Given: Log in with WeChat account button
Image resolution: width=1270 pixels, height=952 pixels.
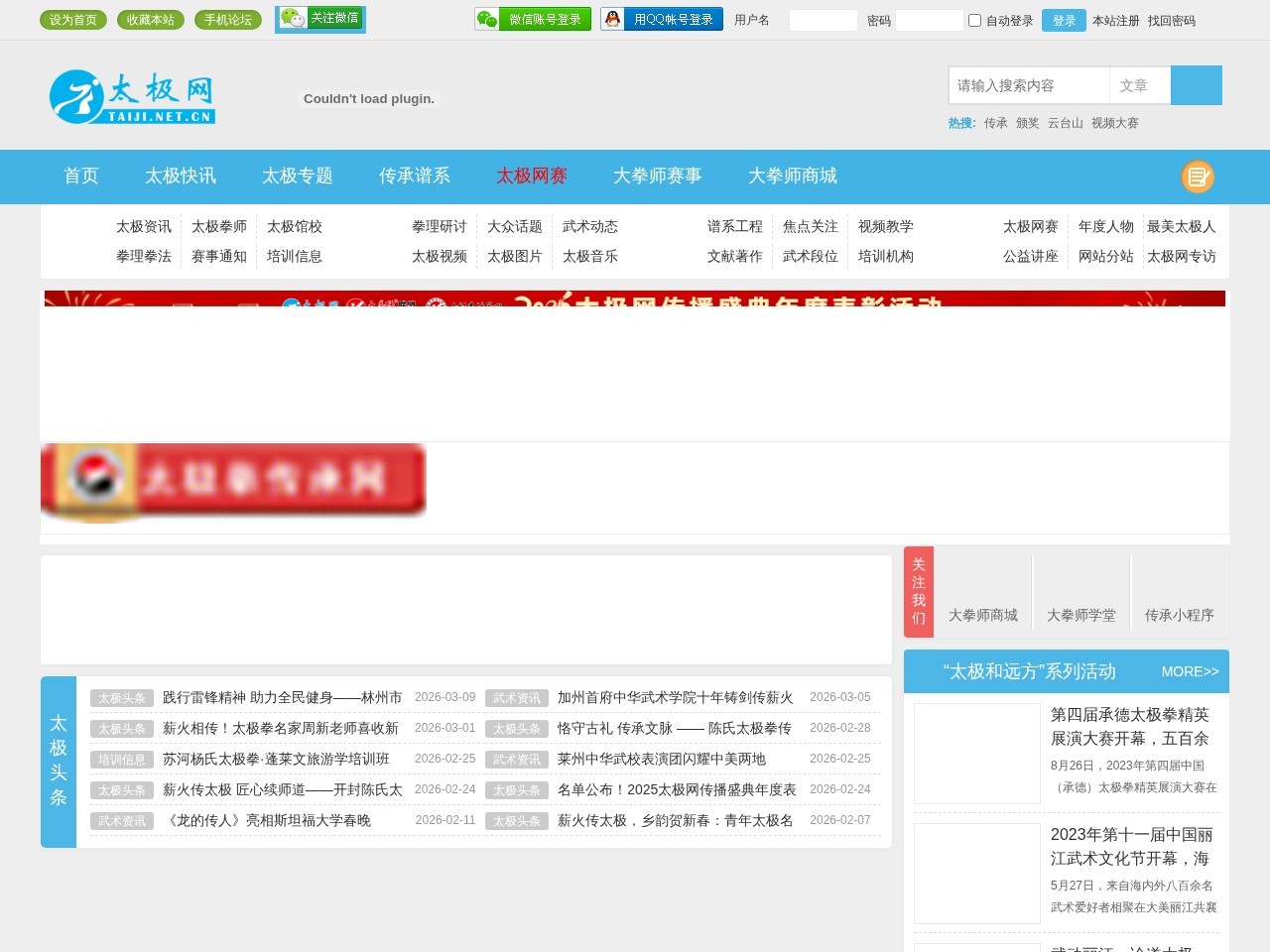Looking at the screenshot, I should click(533, 20).
